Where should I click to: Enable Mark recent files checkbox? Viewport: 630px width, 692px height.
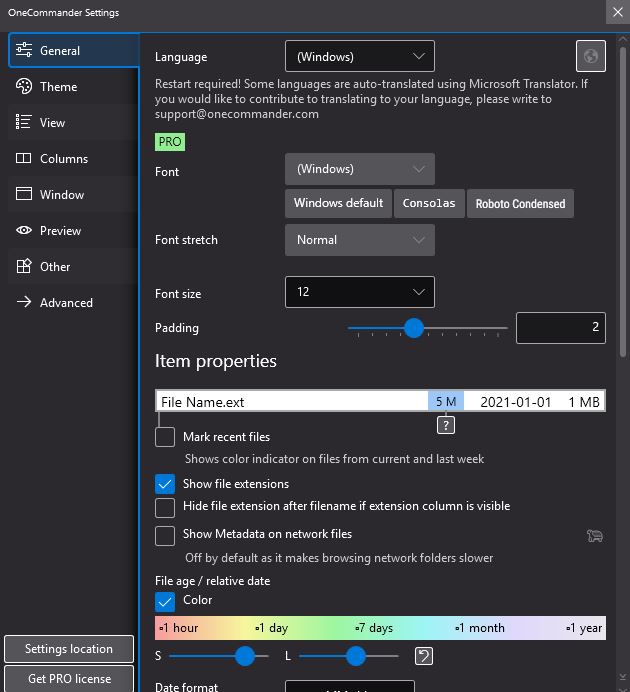pyautogui.click(x=165, y=437)
